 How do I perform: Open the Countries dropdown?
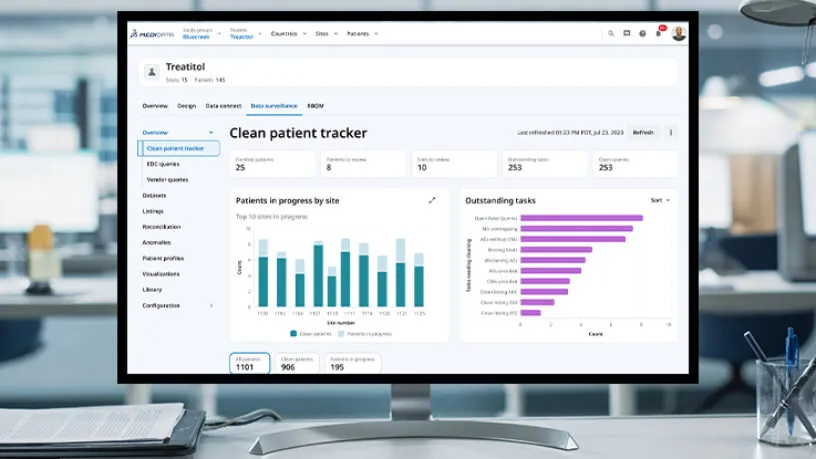[x=288, y=34]
